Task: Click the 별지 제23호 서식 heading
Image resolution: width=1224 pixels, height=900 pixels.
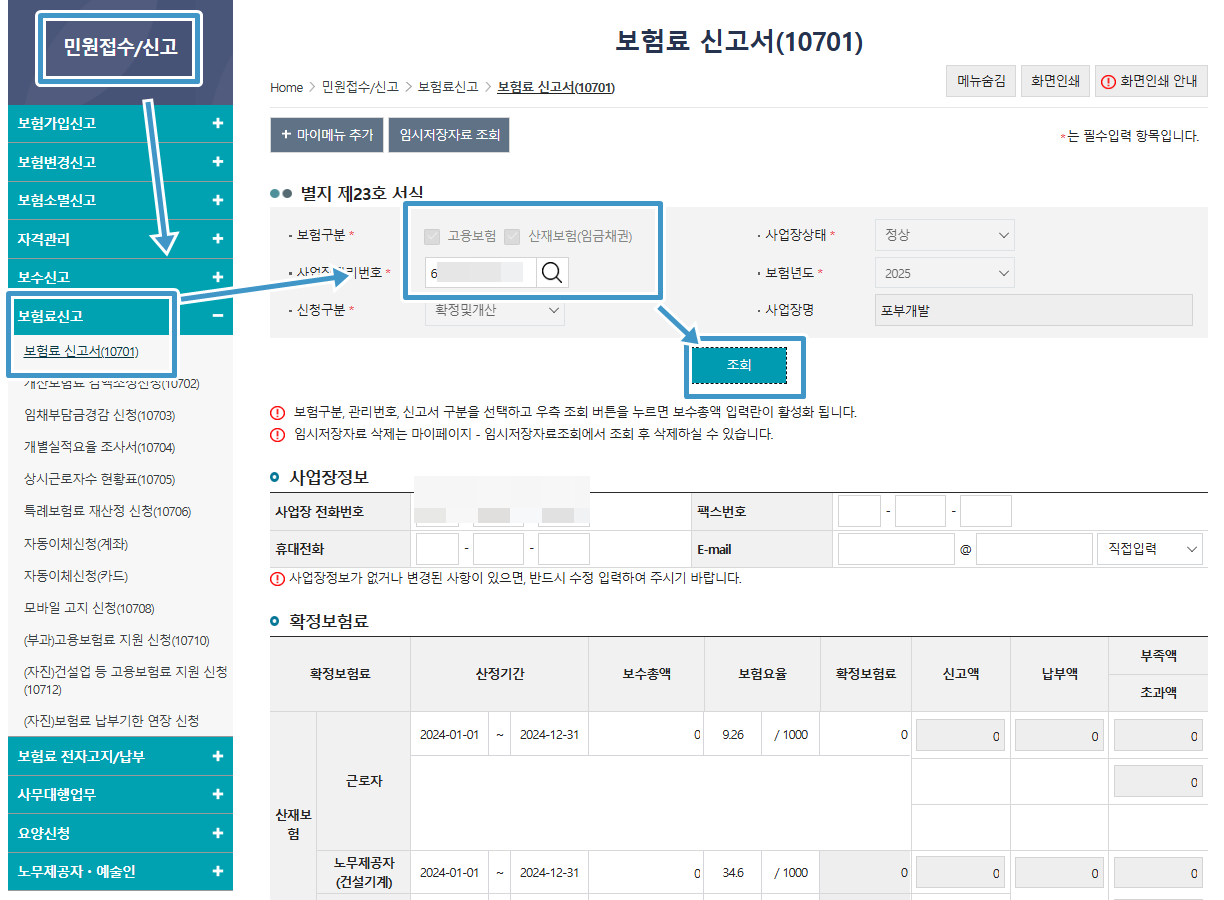Action: (362, 193)
